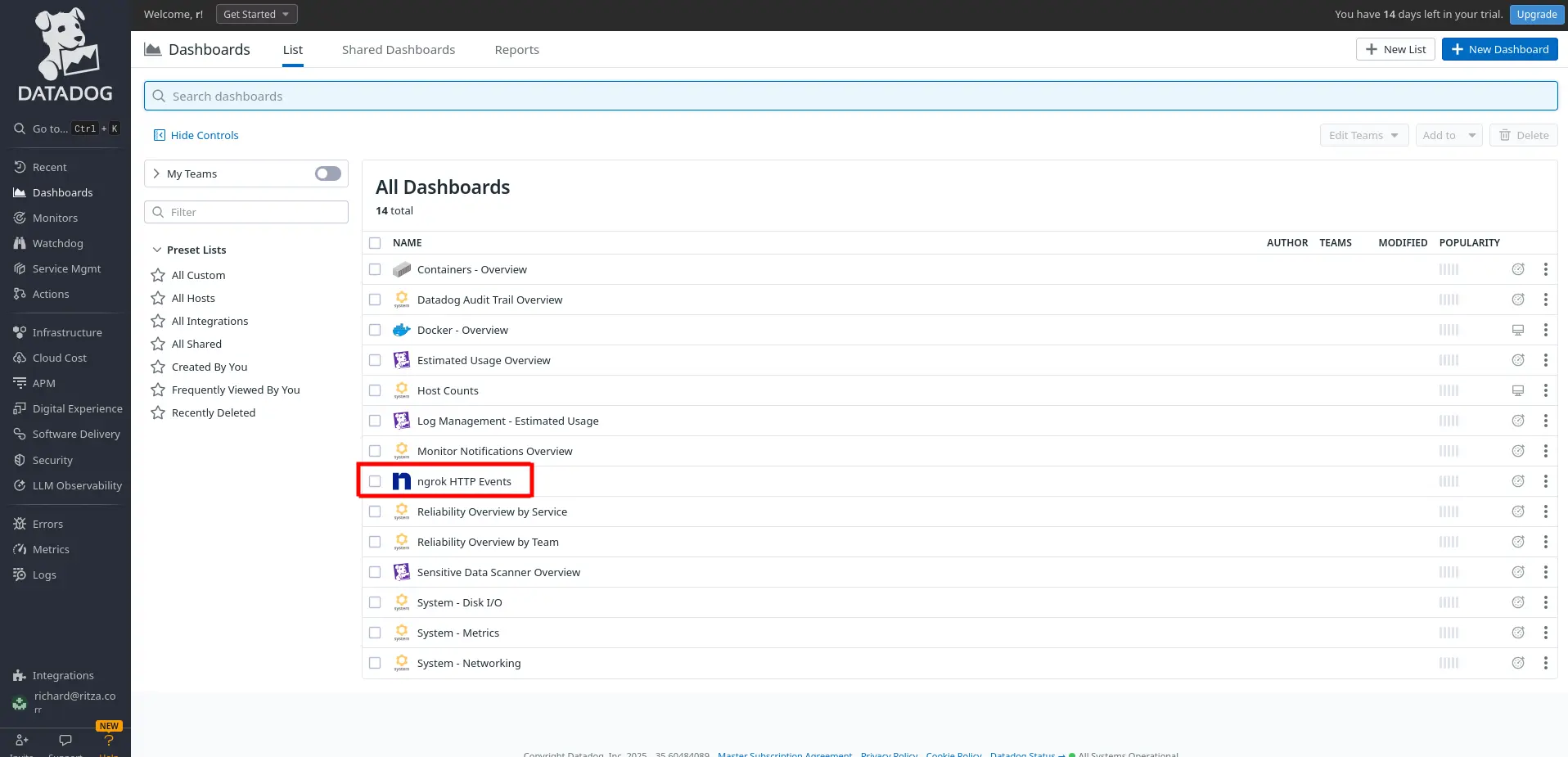Switch to the List tab
This screenshot has height=757, width=1568.
coord(293,50)
